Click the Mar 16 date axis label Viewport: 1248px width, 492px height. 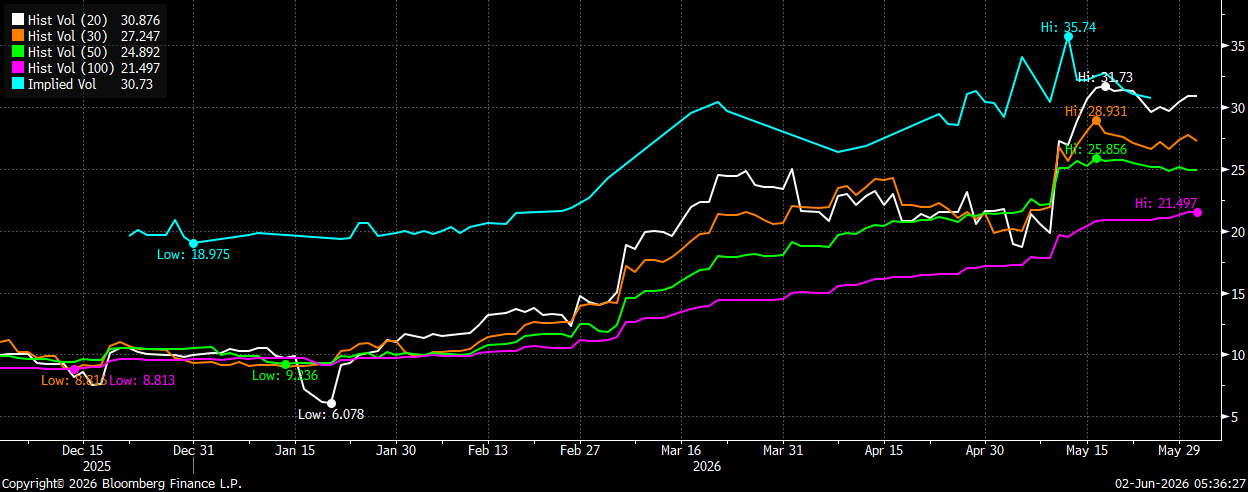[680, 450]
